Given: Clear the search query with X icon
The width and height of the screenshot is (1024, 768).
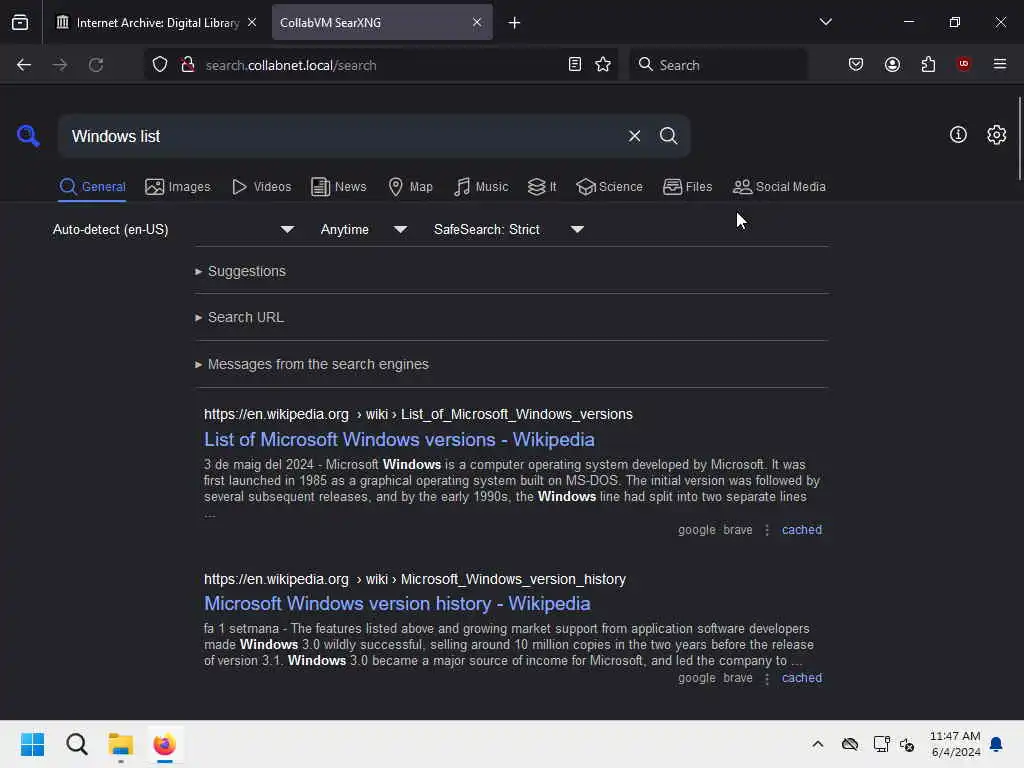Looking at the screenshot, I should tap(634, 136).
